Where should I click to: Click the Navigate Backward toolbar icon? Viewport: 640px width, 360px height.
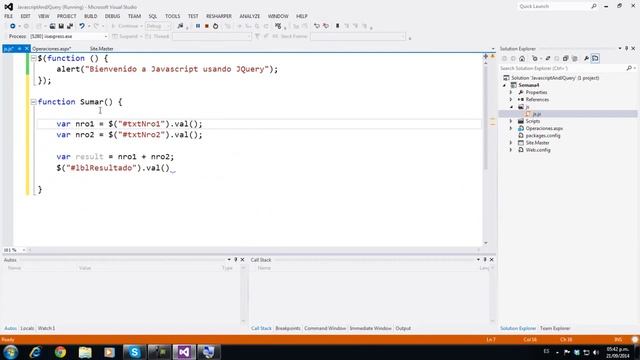tap(13, 26)
